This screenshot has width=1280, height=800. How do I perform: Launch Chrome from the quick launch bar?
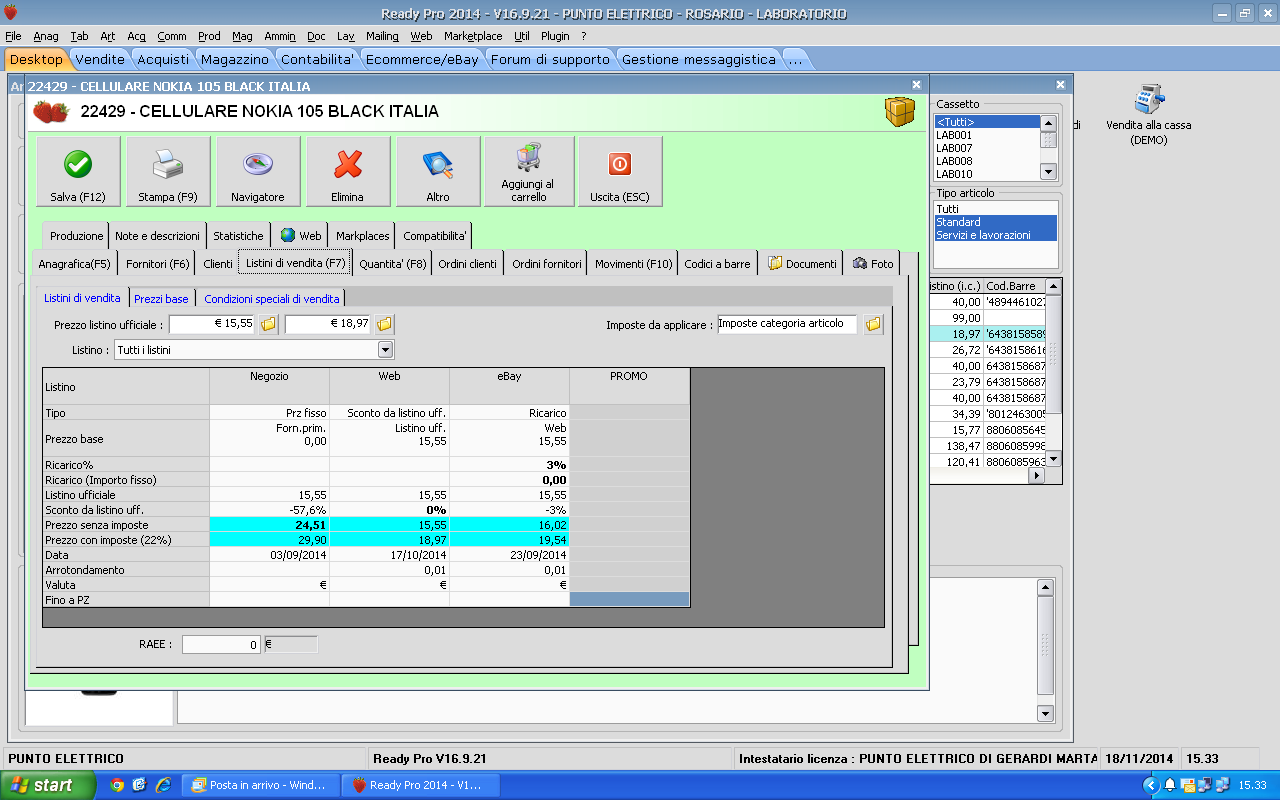tap(117, 785)
